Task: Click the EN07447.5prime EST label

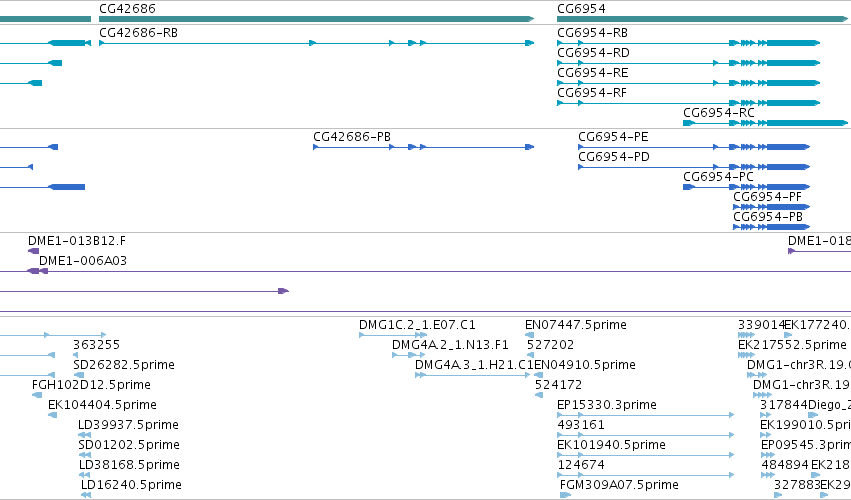Action: click(576, 325)
